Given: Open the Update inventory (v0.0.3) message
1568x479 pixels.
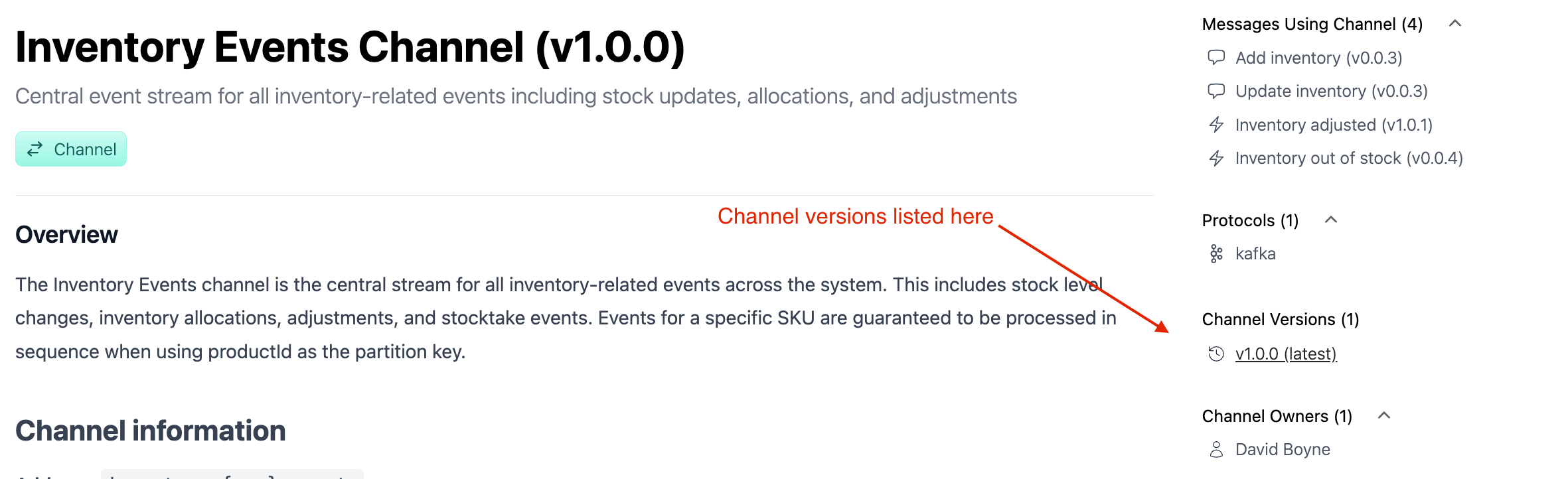Looking at the screenshot, I should tap(1331, 91).
